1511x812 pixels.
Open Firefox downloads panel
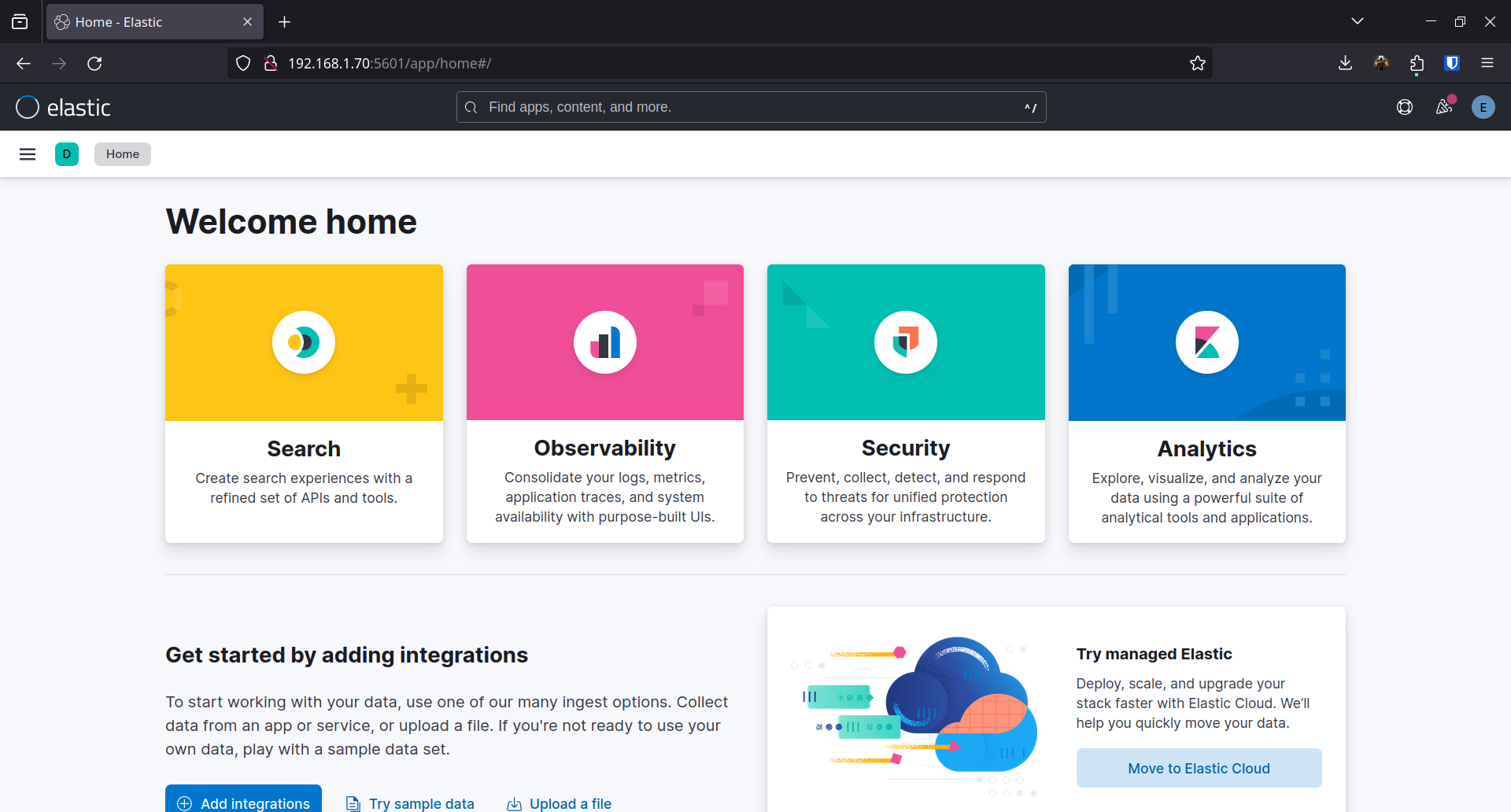tap(1345, 64)
